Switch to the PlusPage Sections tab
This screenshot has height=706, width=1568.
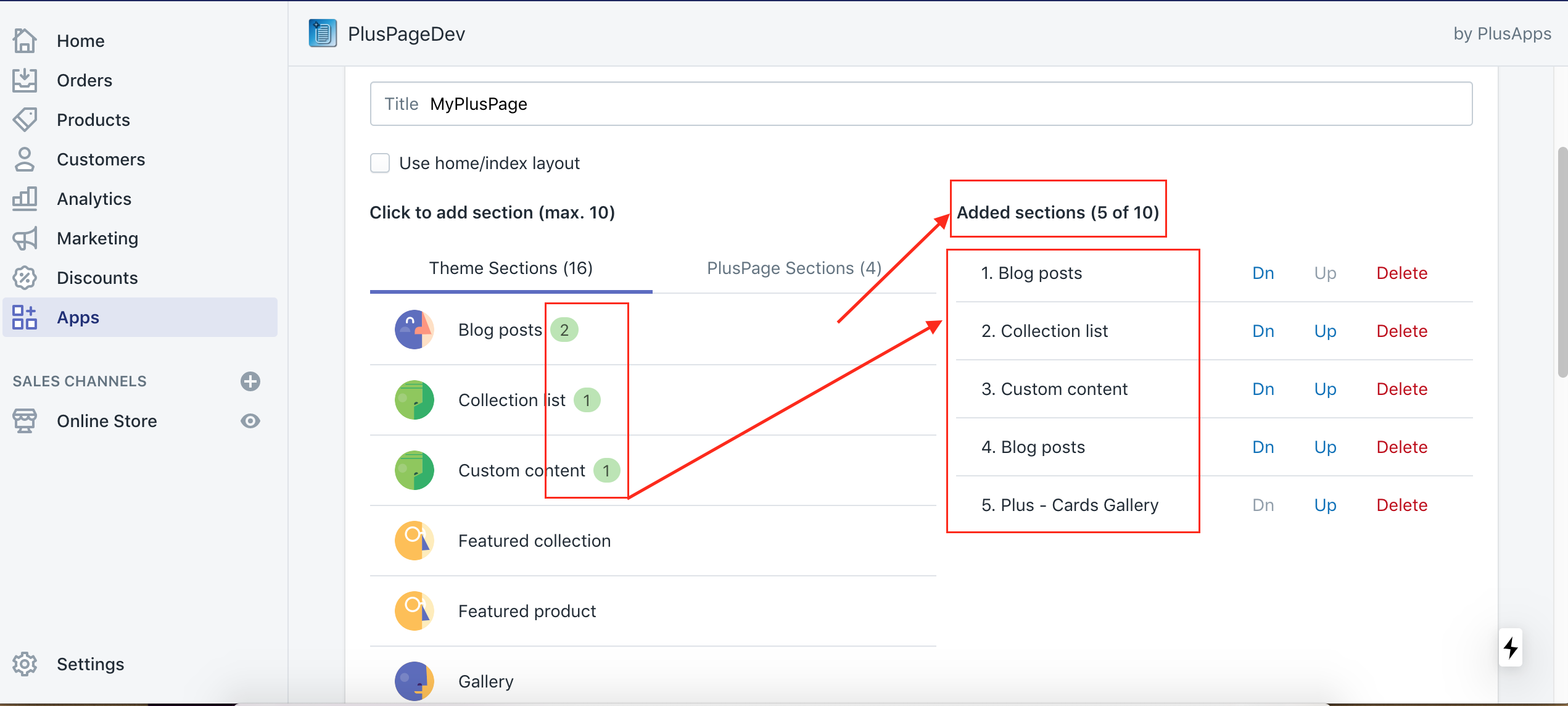tap(793, 267)
